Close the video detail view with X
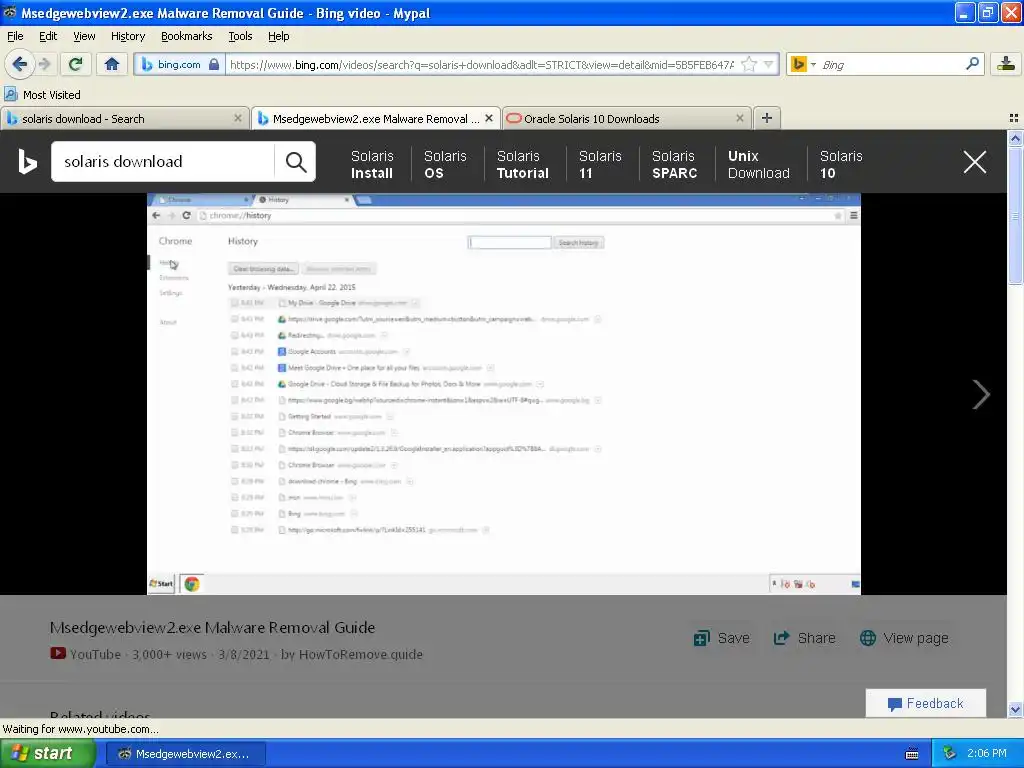The image size is (1024, 768). [974, 162]
